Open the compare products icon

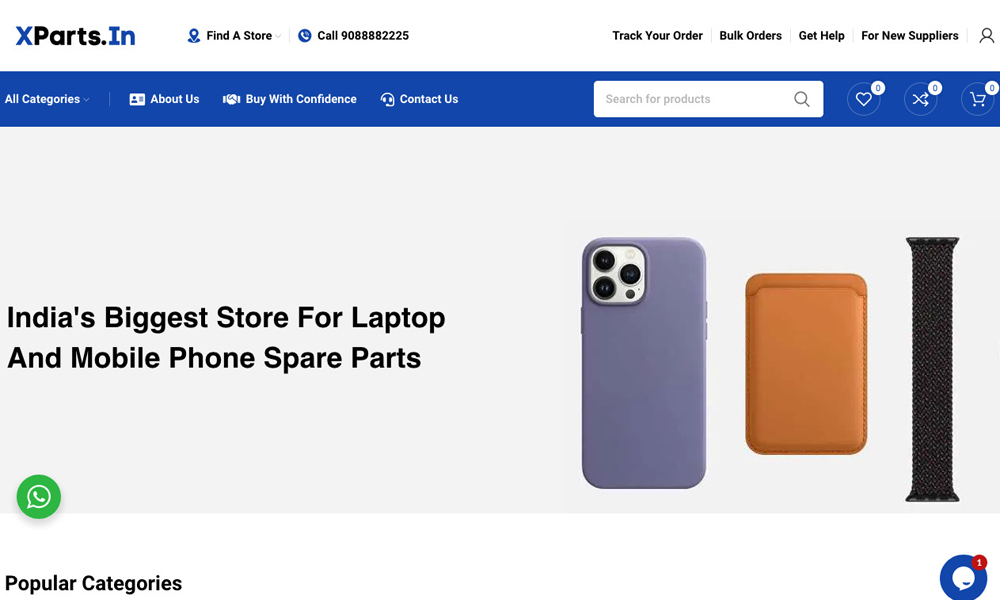[921, 99]
